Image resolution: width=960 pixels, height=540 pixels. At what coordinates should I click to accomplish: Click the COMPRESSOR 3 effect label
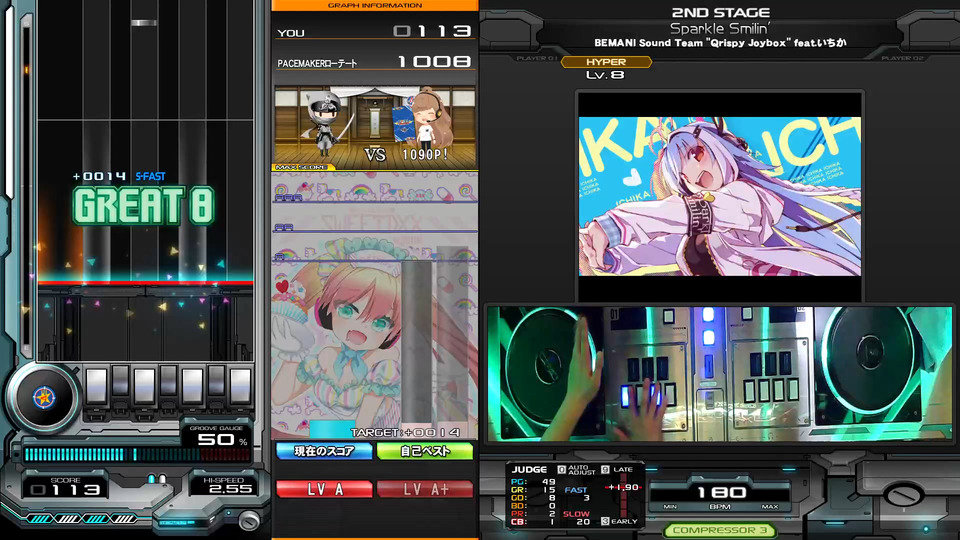point(720,530)
